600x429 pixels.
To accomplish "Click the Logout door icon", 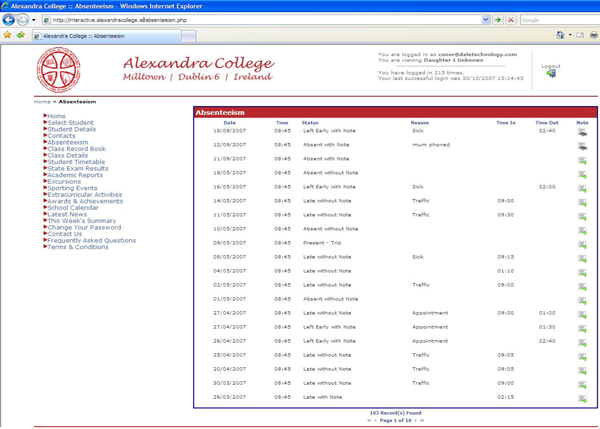I will pos(551,73).
